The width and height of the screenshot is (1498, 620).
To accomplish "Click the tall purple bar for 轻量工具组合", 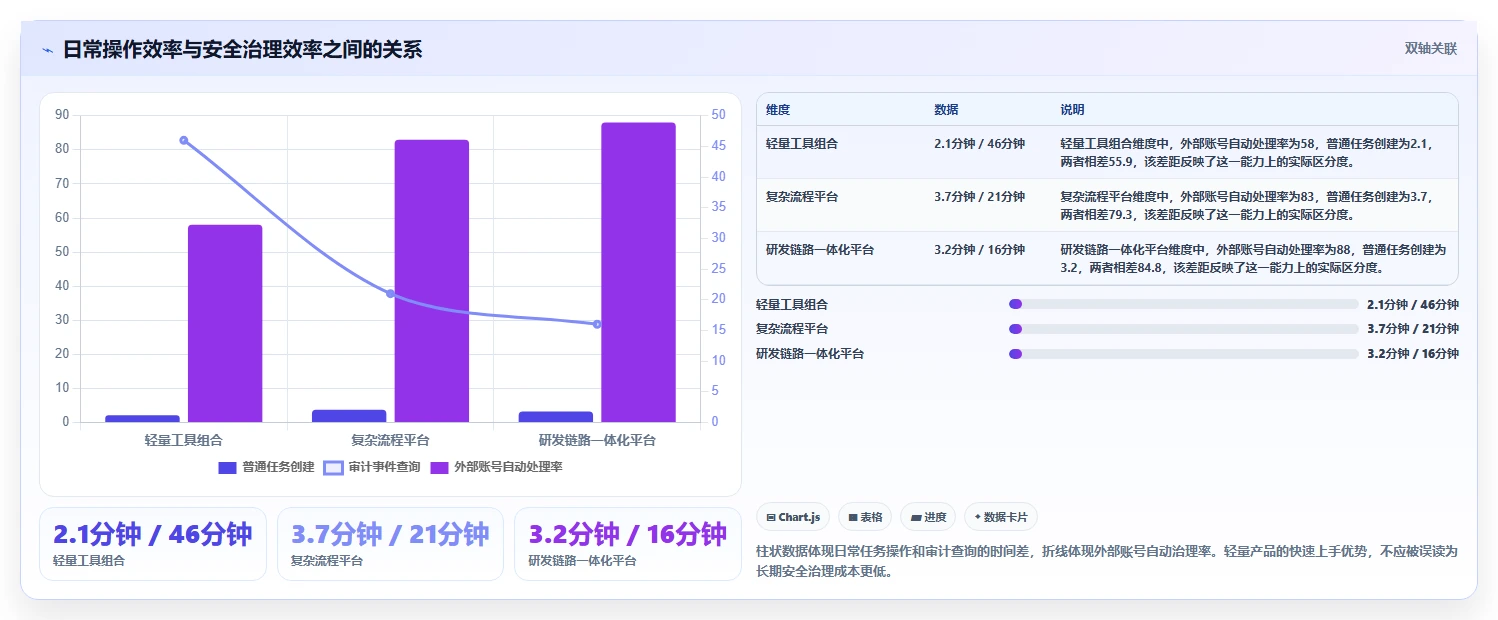I will [225, 324].
